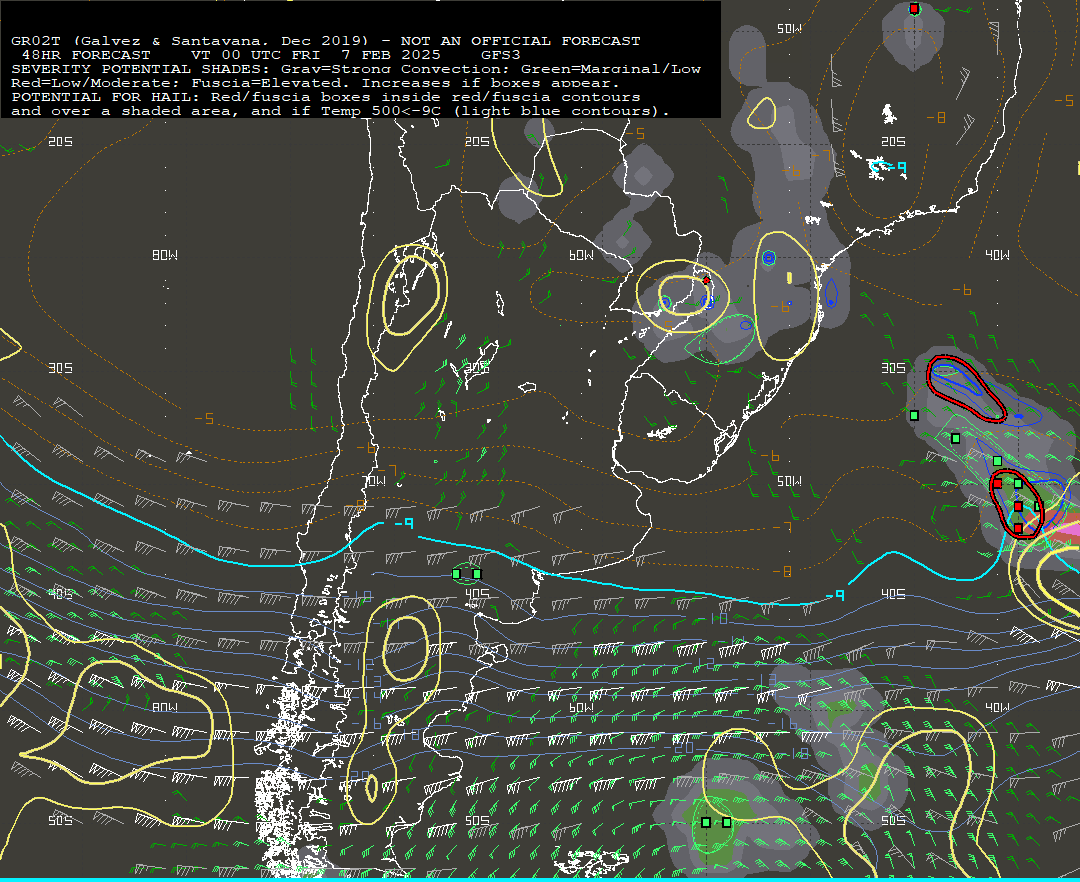Select the "SEVERITY POTENTIAL SHADES" legend line

(x=355, y=69)
